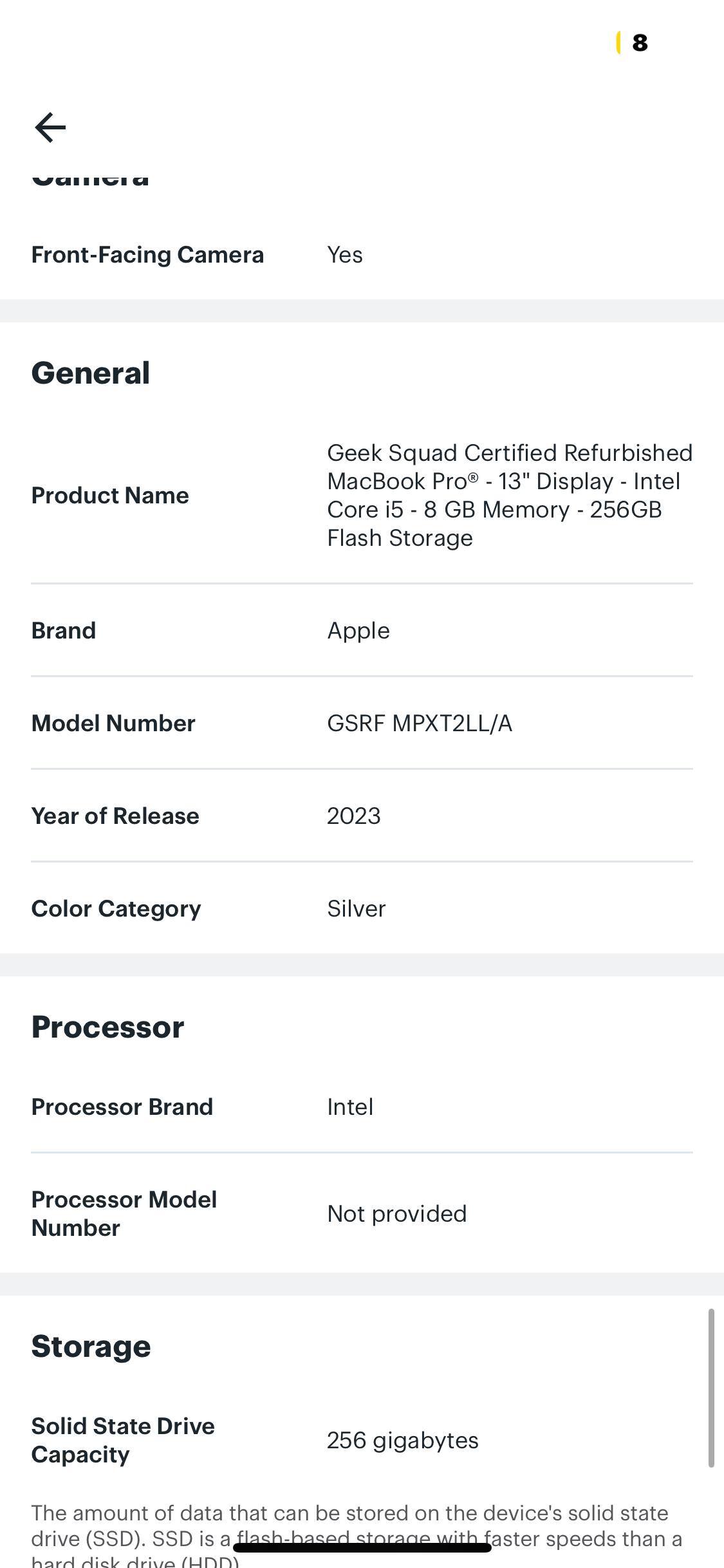Image resolution: width=724 pixels, height=1568 pixels.
Task: Select the Processor section heading
Action: (x=107, y=1027)
